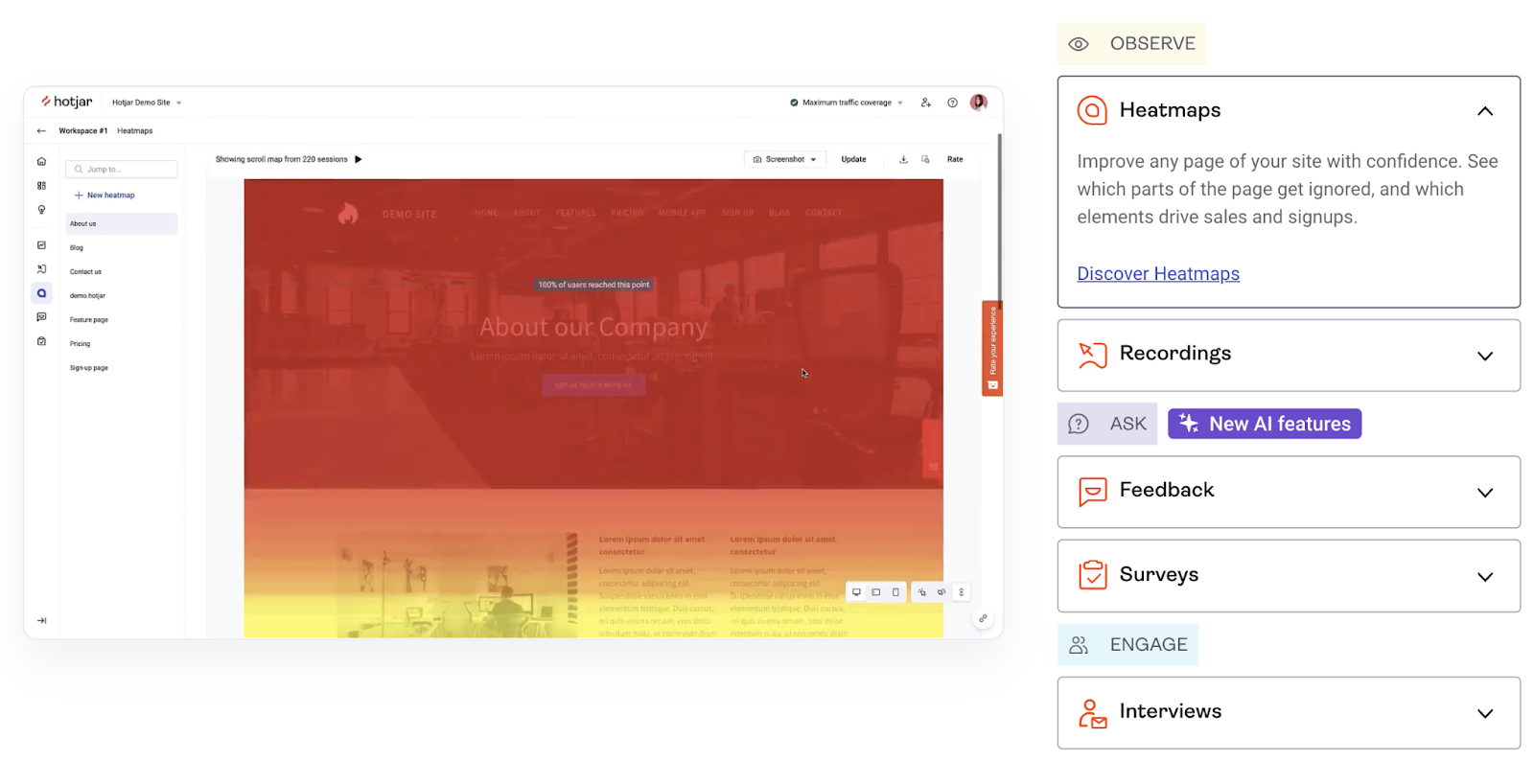Click the New heatmap button

[105, 196]
